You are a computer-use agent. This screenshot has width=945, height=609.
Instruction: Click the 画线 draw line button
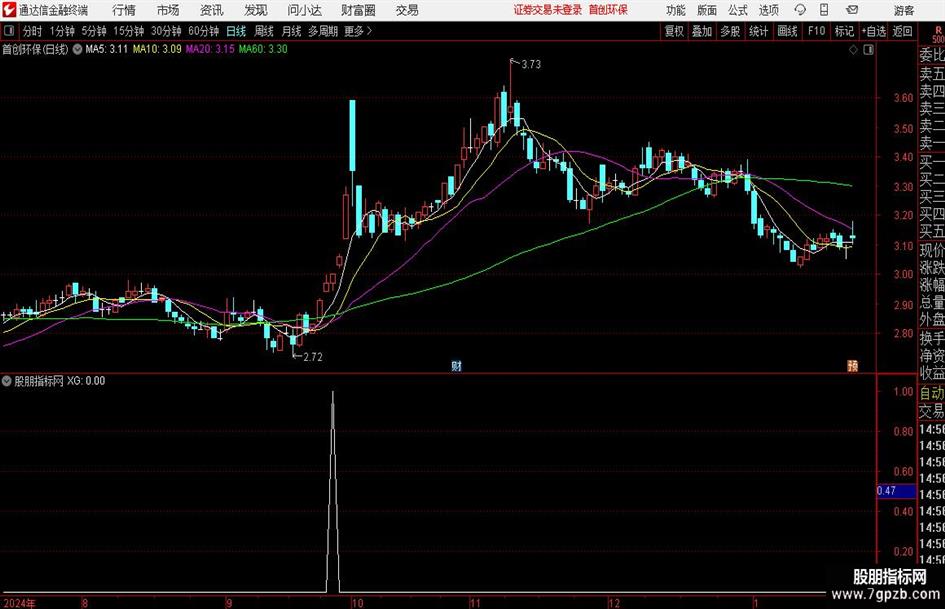tap(787, 31)
